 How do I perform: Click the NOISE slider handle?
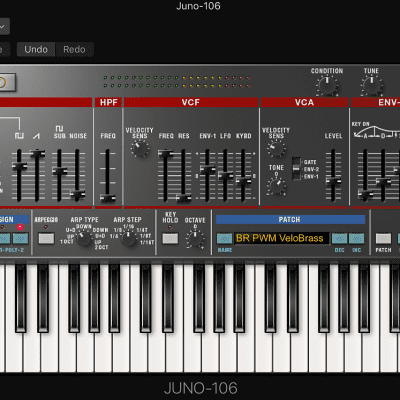pyautogui.click(x=77, y=194)
